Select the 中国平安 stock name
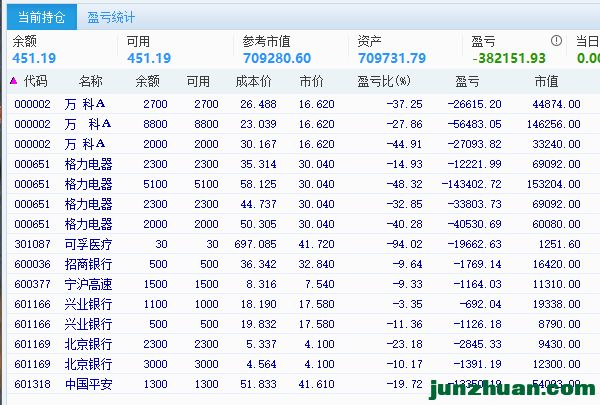Screen dimensions: 600x405 click(88, 384)
